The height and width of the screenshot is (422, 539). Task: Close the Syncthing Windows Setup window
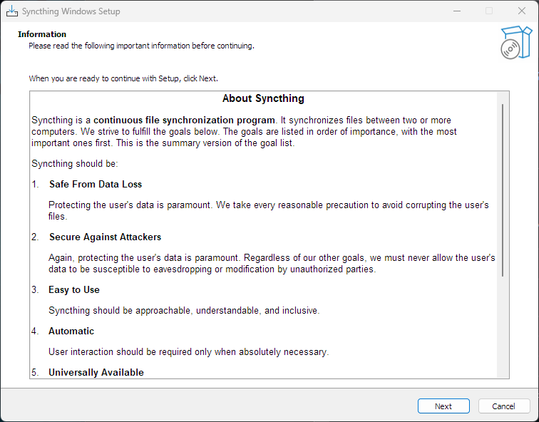tap(521, 11)
